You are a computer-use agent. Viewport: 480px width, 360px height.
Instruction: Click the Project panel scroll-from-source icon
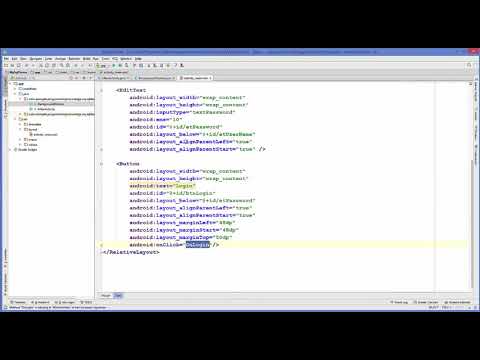coord(71,78)
